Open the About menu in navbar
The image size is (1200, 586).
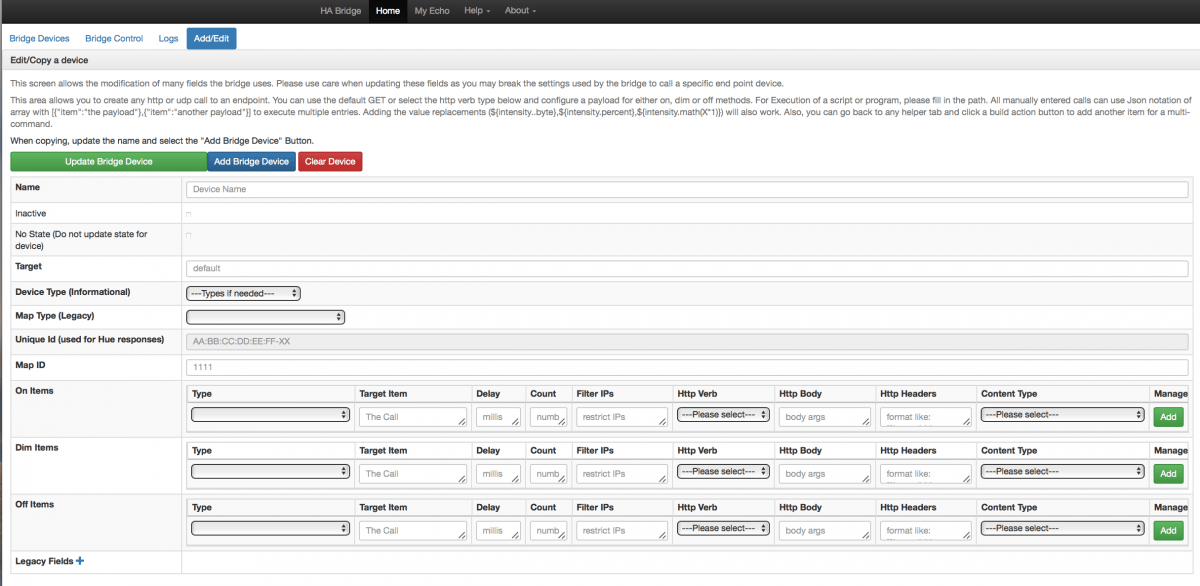click(x=520, y=11)
